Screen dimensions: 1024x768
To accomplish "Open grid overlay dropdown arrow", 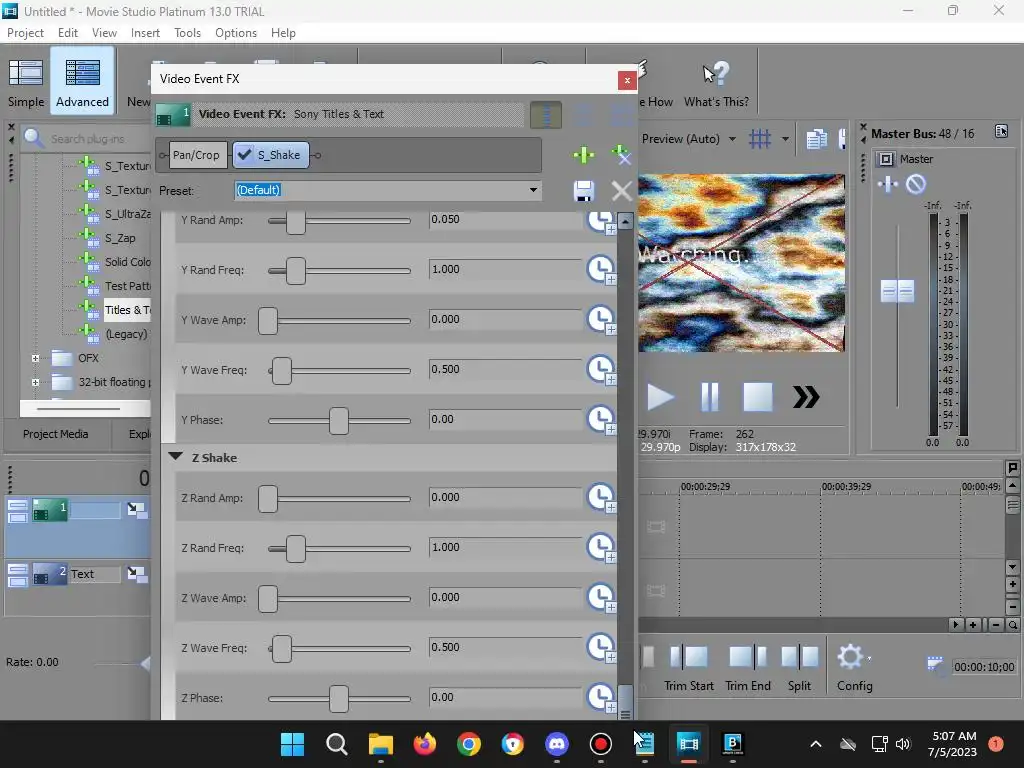I will (785, 138).
